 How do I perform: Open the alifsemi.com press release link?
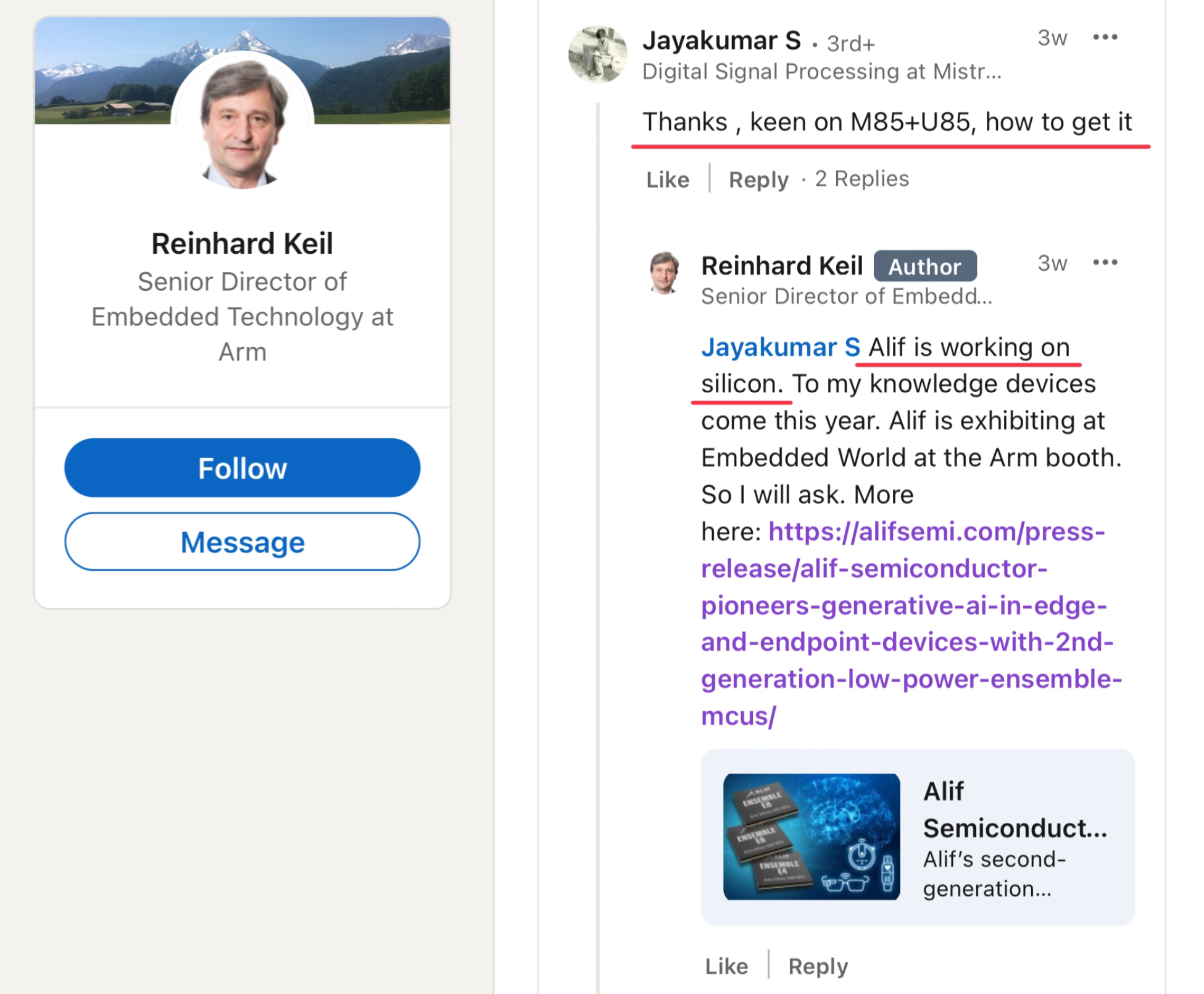pyautogui.click(x=911, y=624)
